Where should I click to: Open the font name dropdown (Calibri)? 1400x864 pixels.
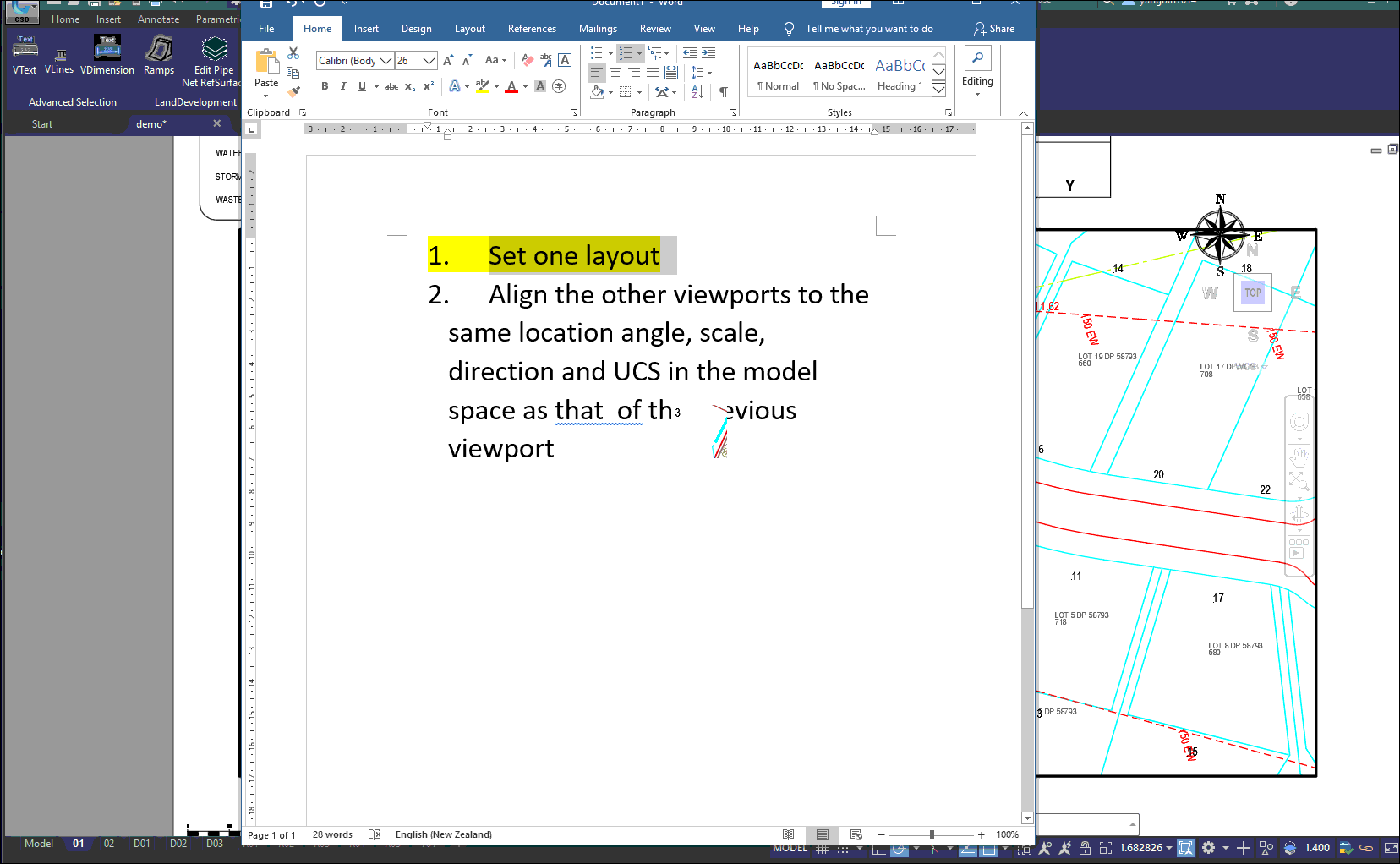click(386, 61)
